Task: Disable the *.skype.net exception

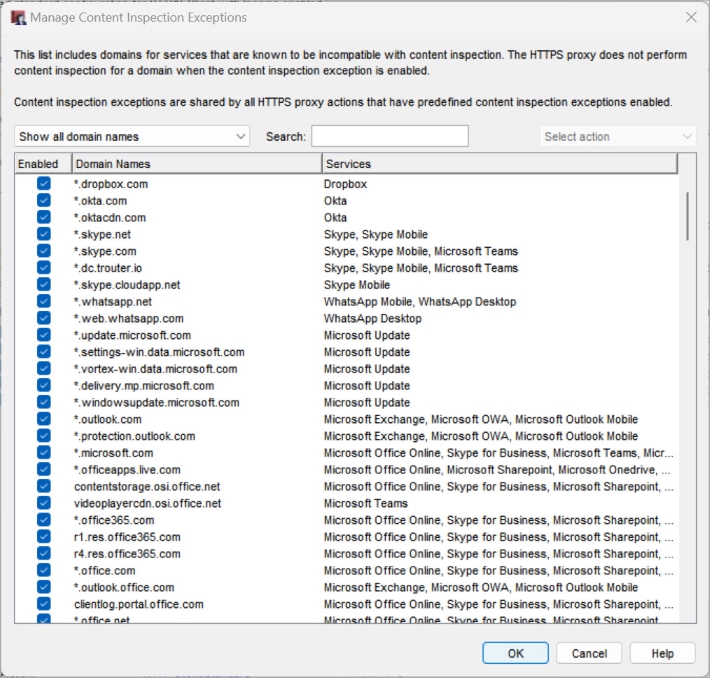Action: (x=44, y=234)
